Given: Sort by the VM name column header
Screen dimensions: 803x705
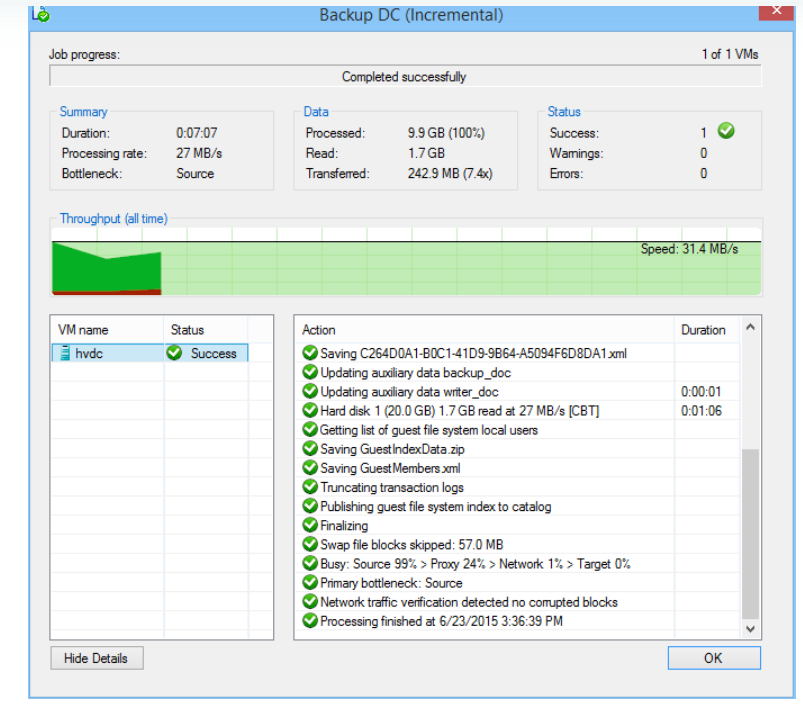Looking at the screenshot, I should [x=106, y=329].
